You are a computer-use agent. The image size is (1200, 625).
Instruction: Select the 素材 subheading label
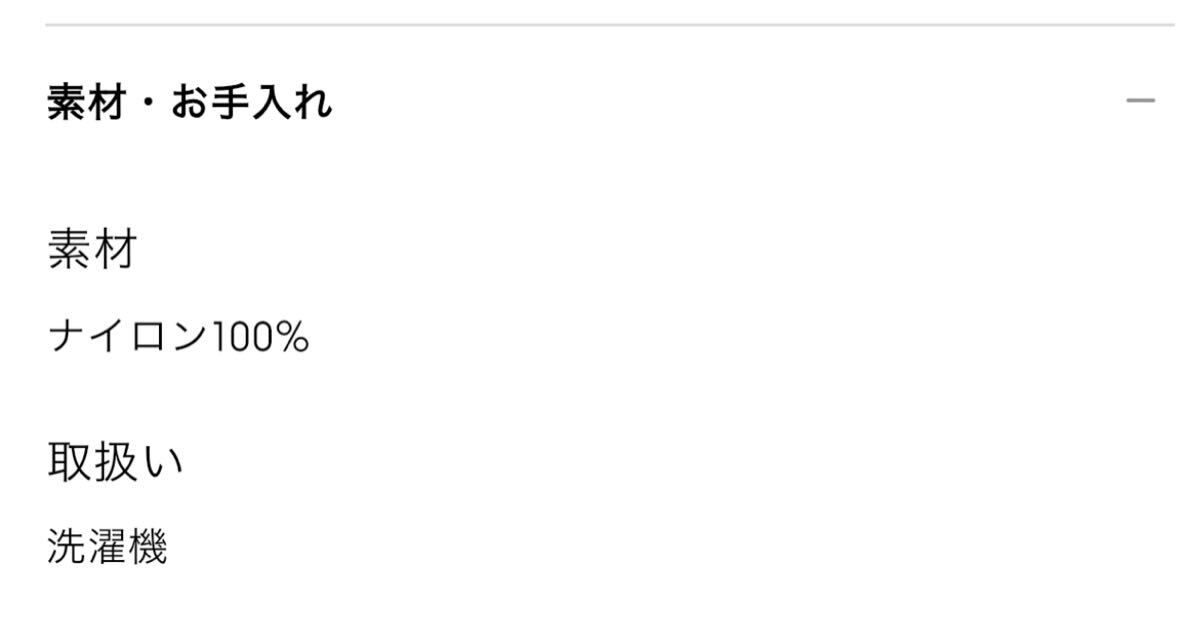tap(91, 249)
